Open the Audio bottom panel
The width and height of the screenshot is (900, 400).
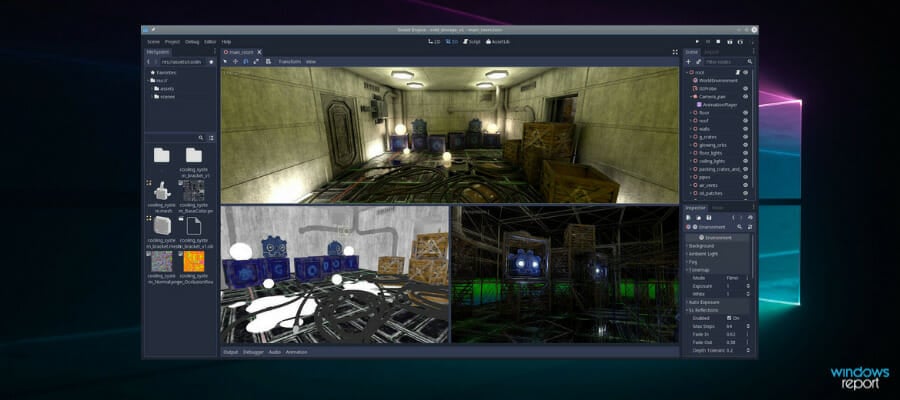pos(274,352)
